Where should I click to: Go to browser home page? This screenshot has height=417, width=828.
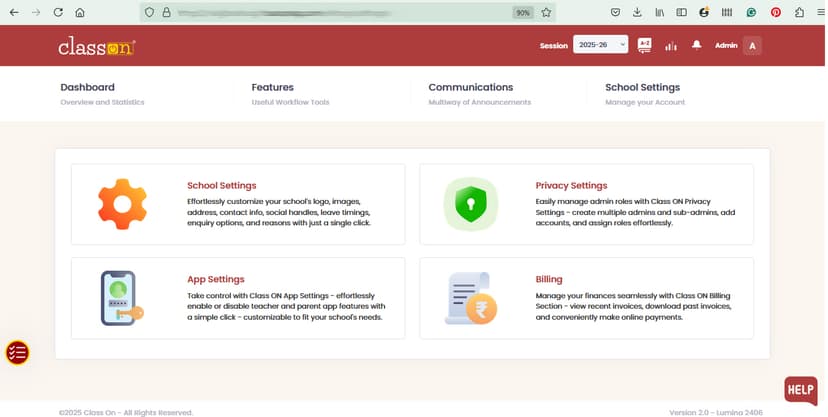[80, 12]
